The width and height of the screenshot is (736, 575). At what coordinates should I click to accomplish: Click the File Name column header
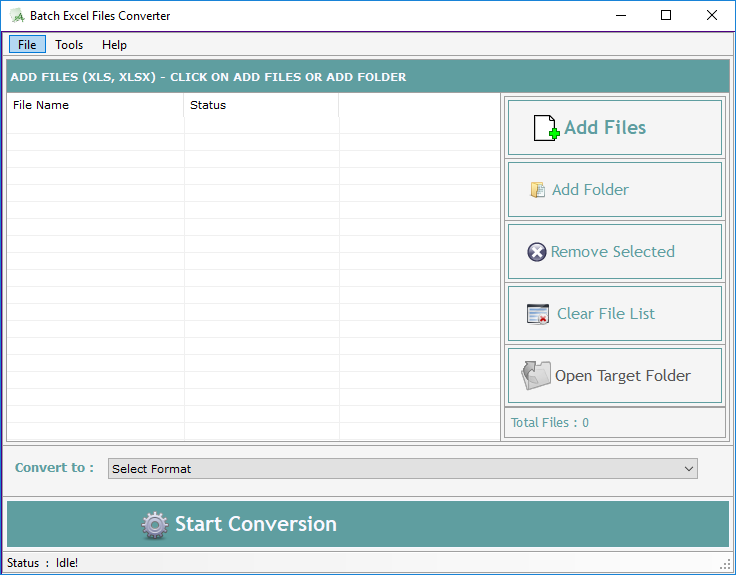95,105
